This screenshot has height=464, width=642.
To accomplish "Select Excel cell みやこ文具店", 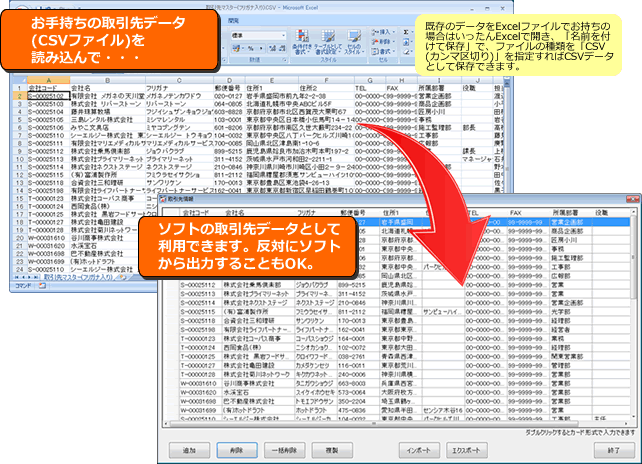I will [x=108, y=127].
